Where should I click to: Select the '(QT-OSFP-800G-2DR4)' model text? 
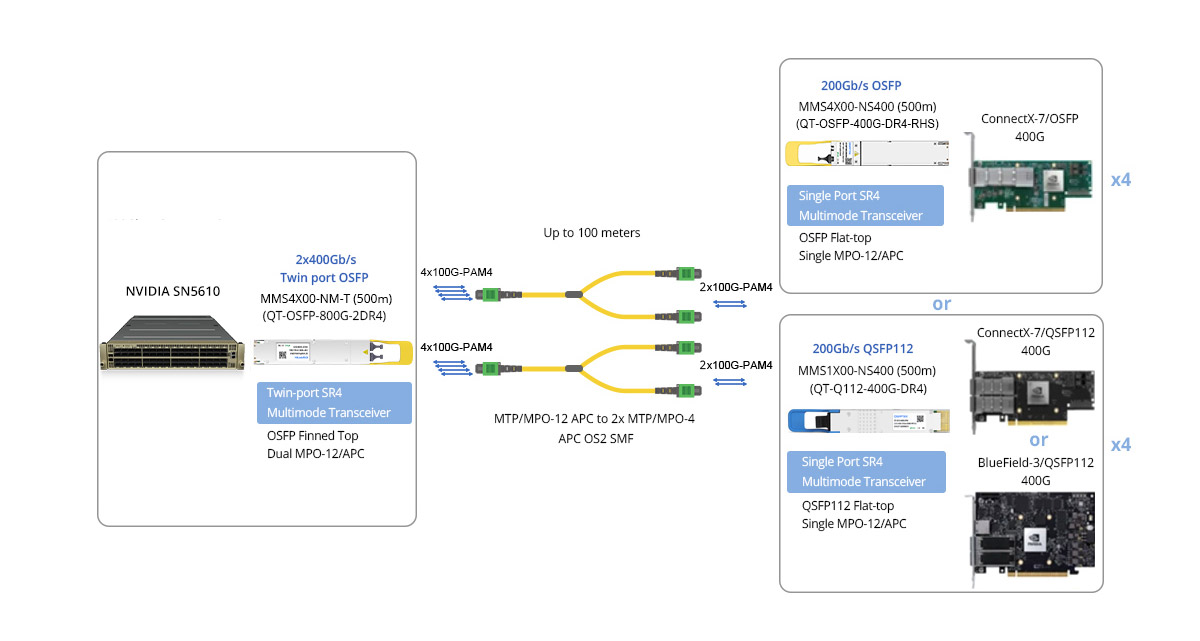[325, 316]
